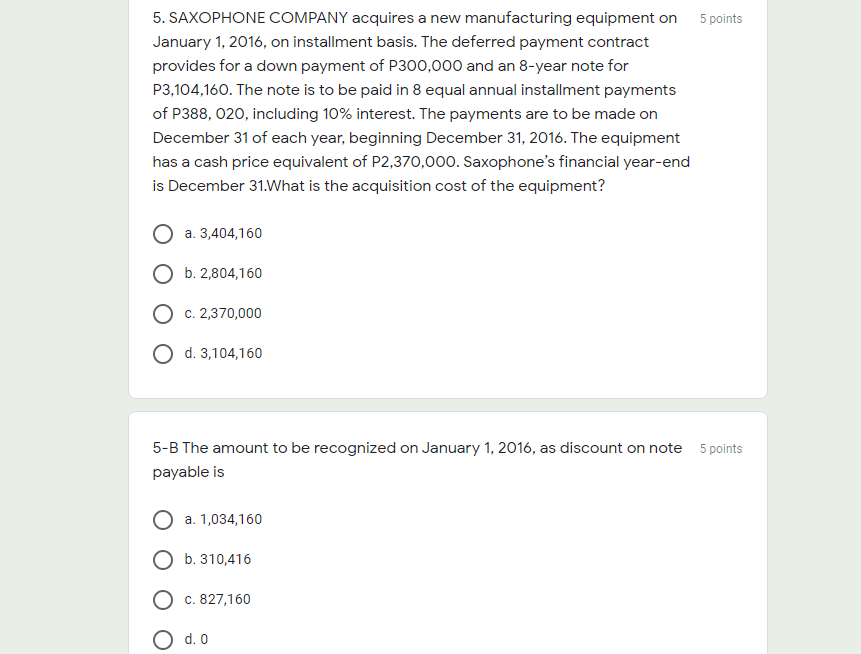Pick the radio circle for d. 0

click(163, 640)
